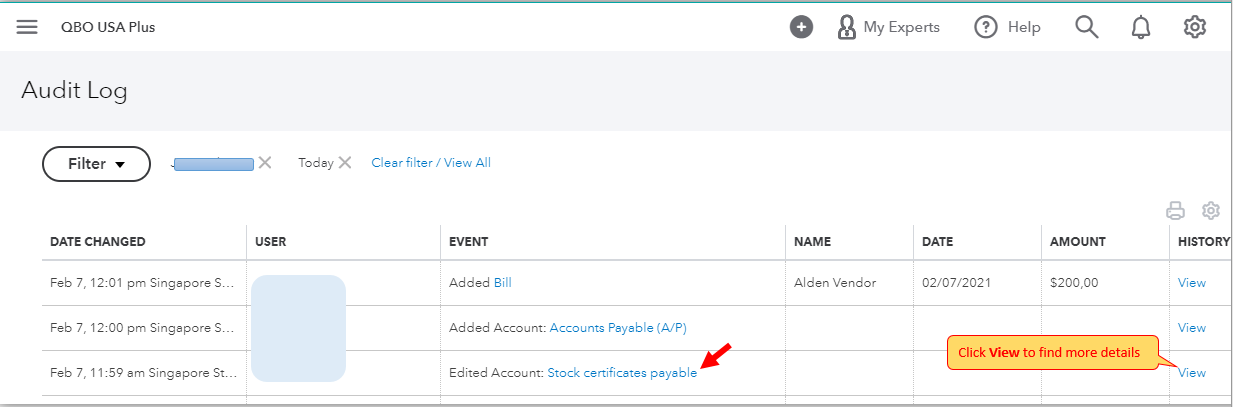View history for the Added Bill row

(1192, 283)
